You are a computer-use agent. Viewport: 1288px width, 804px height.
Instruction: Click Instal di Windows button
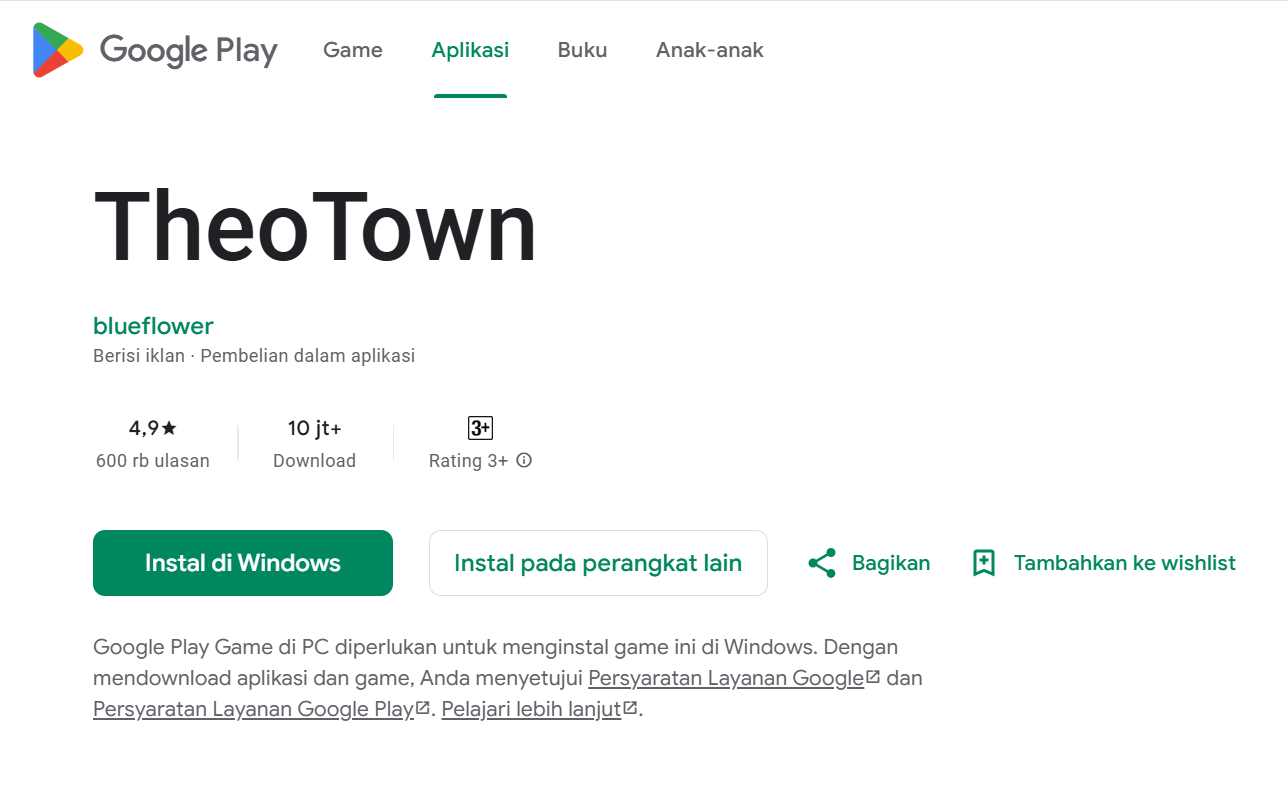coord(242,562)
